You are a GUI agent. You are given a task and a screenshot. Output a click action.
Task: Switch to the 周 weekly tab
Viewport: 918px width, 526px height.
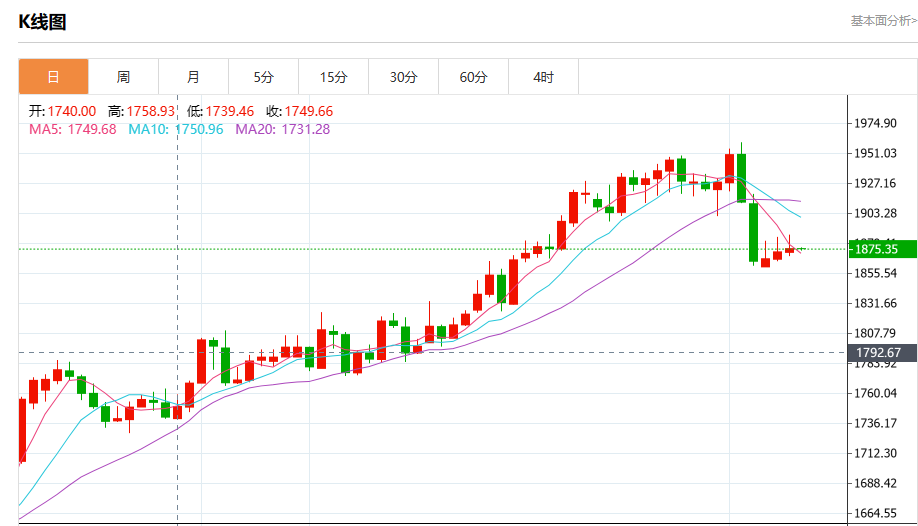[123, 77]
